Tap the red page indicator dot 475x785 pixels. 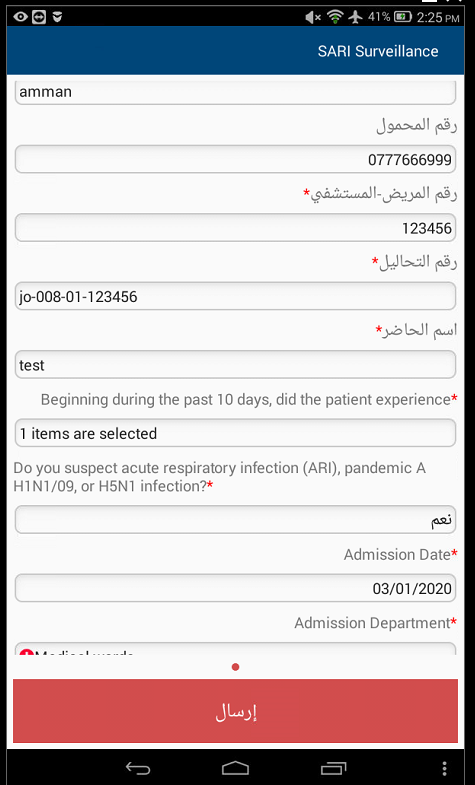coord(236,667)
